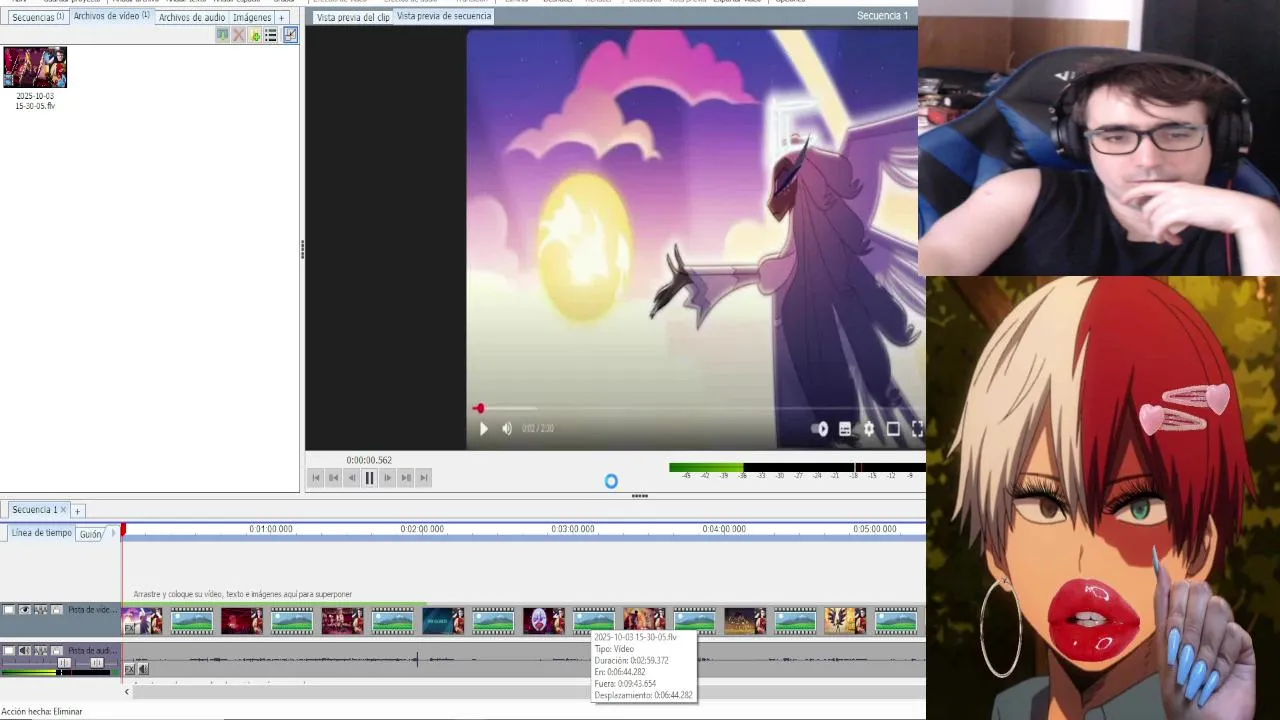This screenshot has height=720, width=1280.
Task: Jump to the start of the sequence
Action: click(316, 478)
